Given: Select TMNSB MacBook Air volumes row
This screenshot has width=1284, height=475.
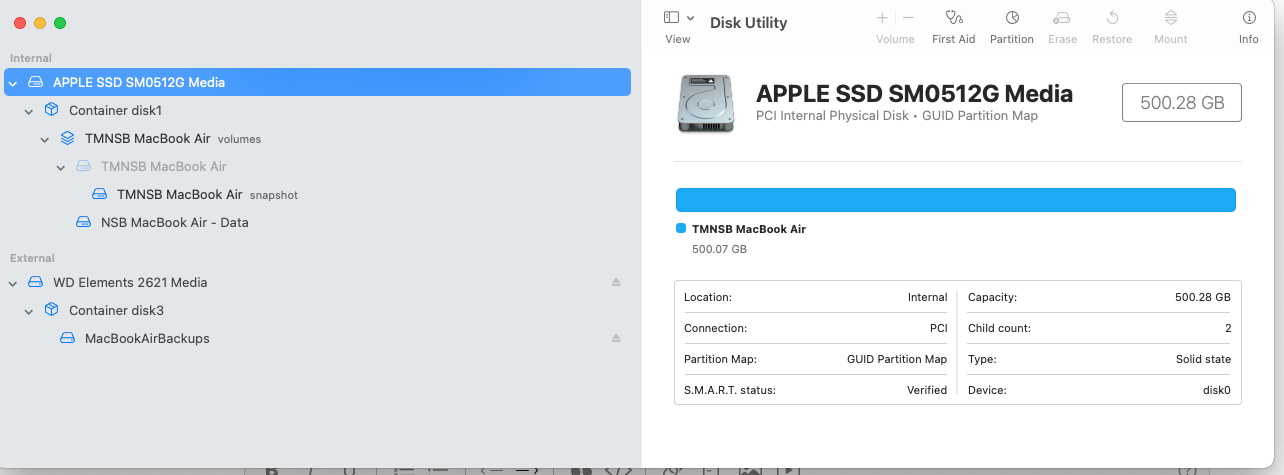Looking at the screenshot, I should coord(318,138).
